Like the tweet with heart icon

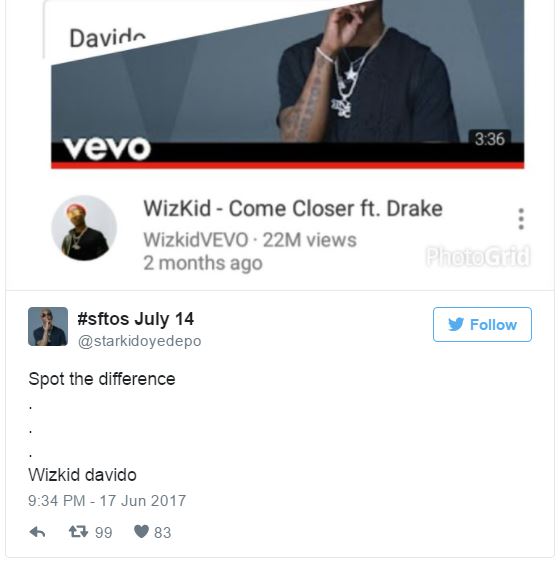[141, 532]
